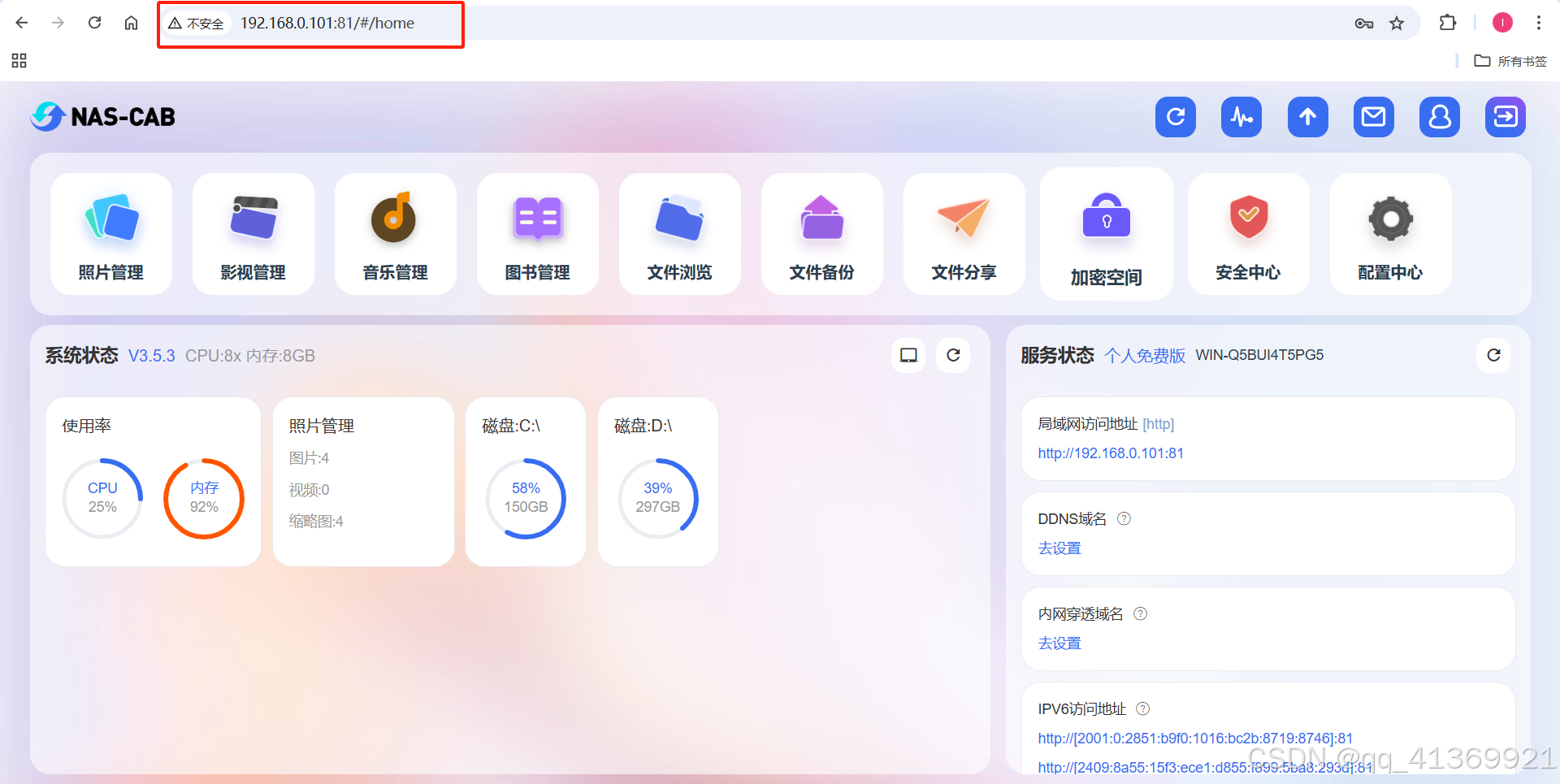Click the 内存 92% memory gauge
1560x784 pixels.
204,498
